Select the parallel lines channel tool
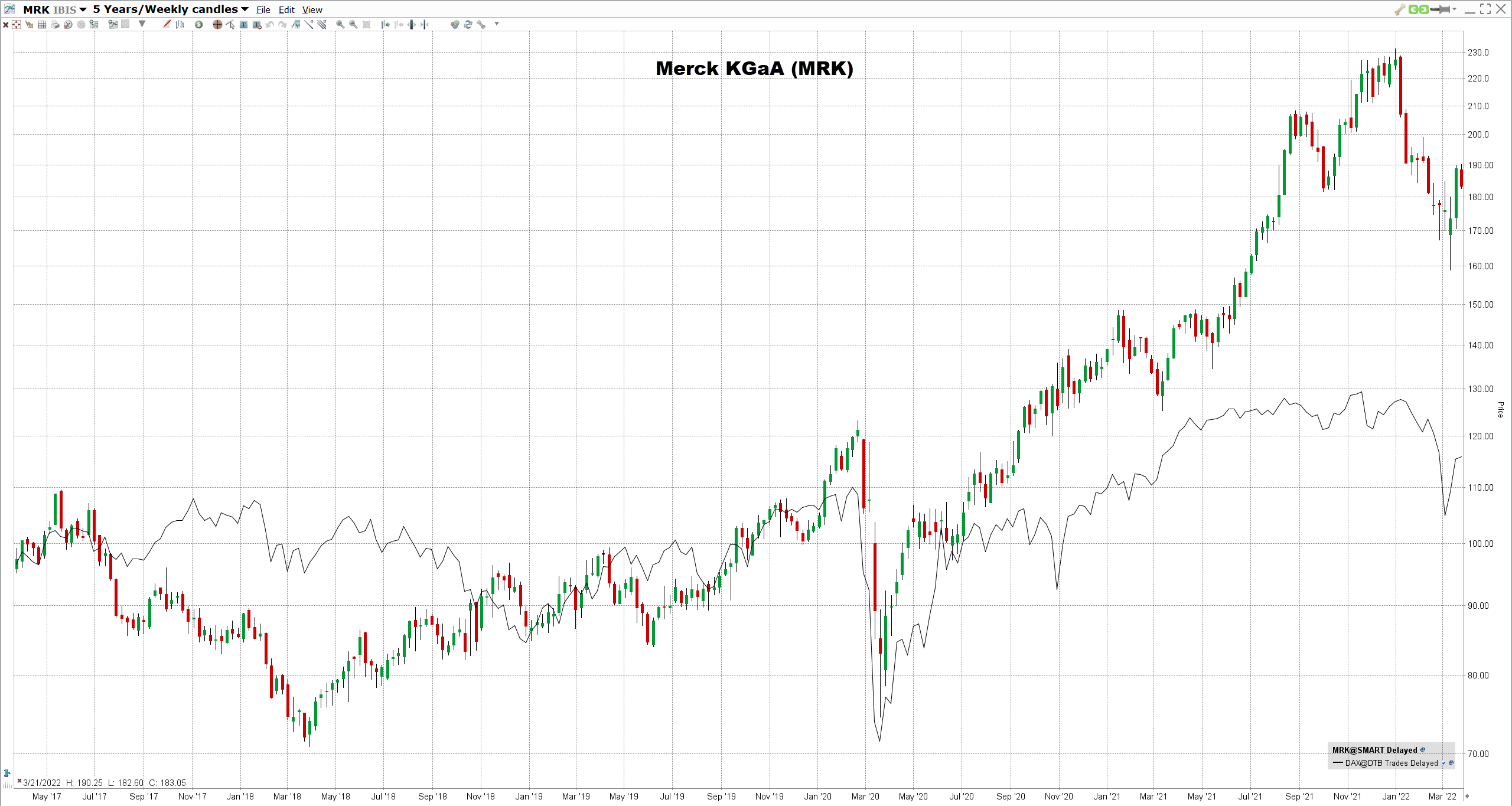 (322, 24)
